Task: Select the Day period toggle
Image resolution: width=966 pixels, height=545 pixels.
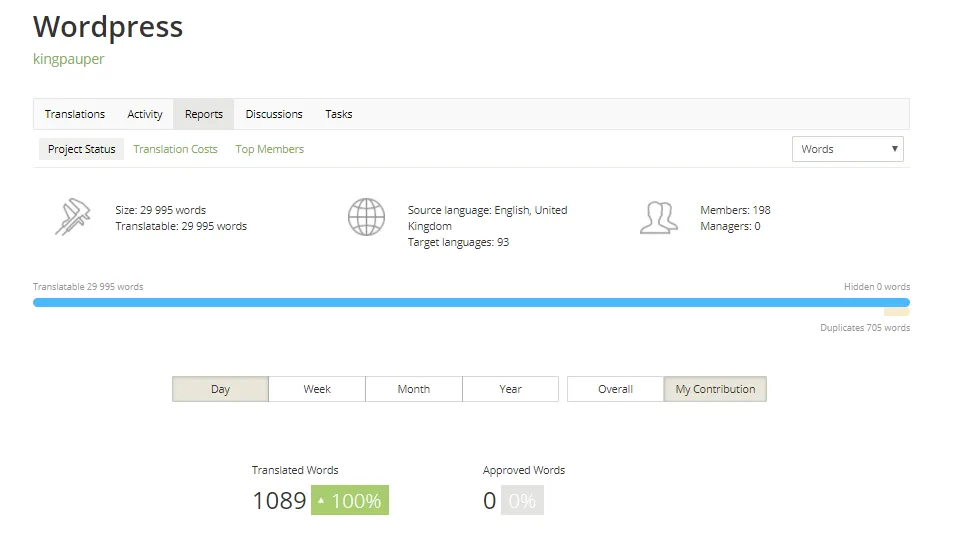Action: [220, 389]
